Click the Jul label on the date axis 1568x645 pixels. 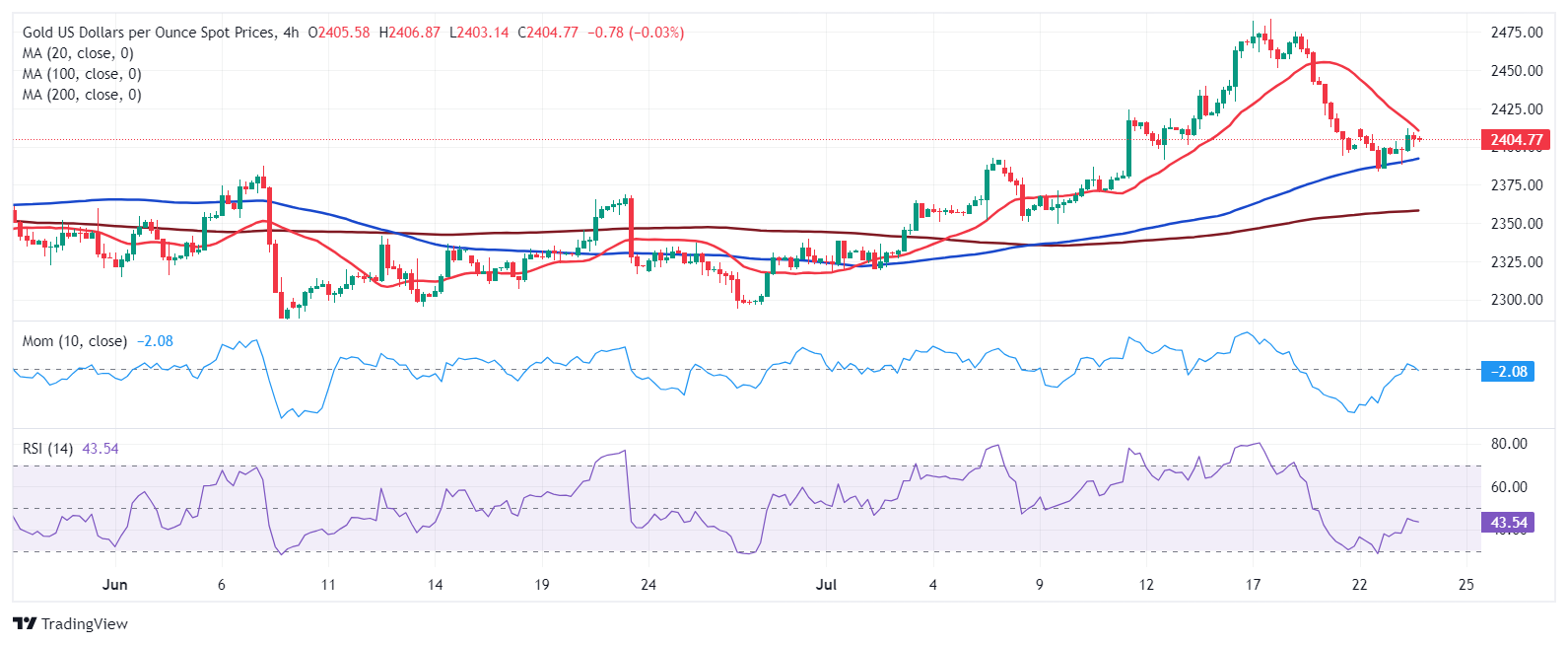pos(827,585)
